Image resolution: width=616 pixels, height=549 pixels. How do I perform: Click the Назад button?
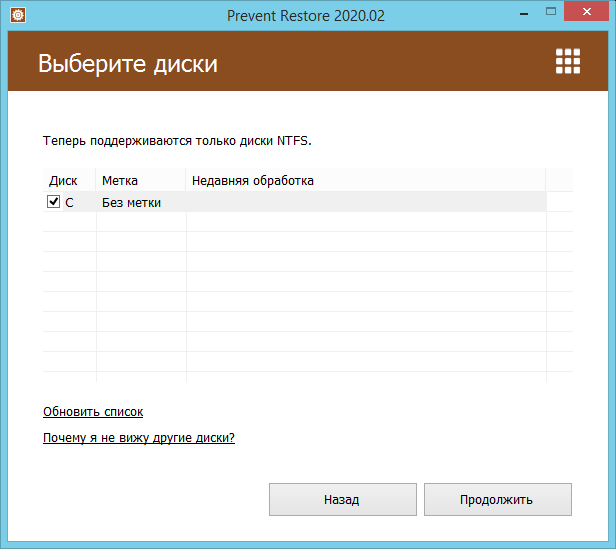pos(343,499)
